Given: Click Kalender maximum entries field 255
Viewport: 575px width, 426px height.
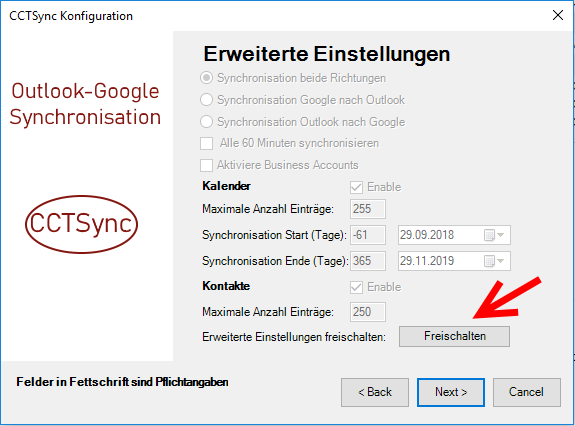Looking at the screenshot, I should pos(368,209).
